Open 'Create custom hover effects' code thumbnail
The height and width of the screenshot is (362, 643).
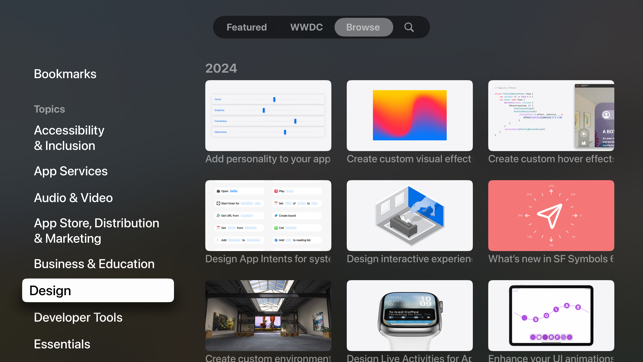551,116
